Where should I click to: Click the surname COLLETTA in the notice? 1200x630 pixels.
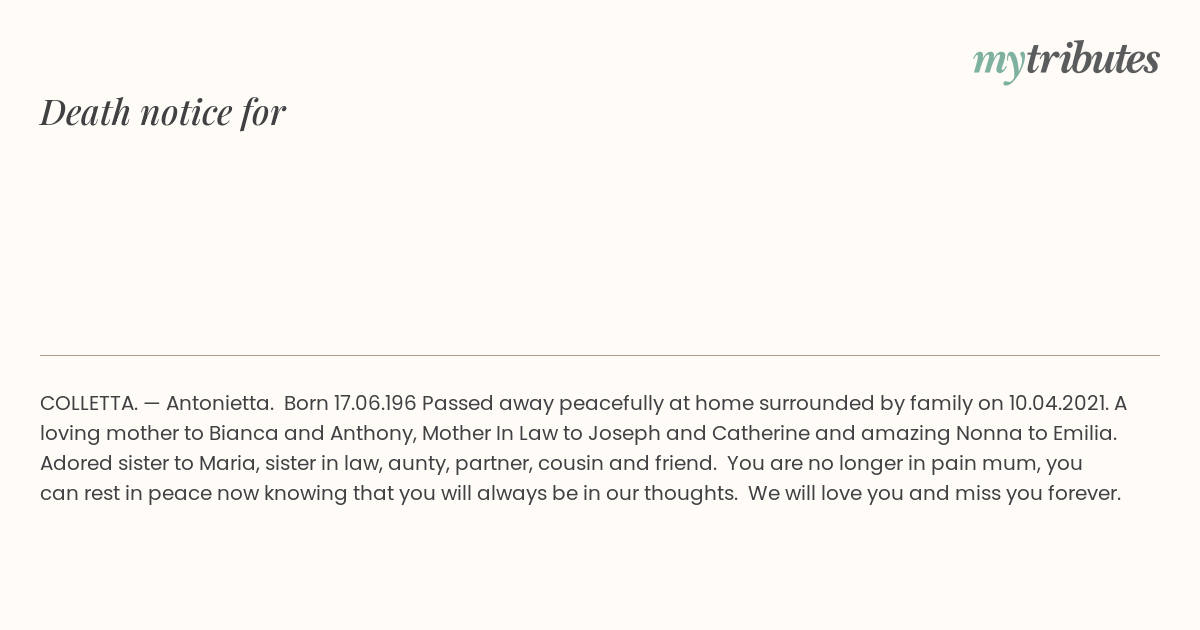click(88, 403)
